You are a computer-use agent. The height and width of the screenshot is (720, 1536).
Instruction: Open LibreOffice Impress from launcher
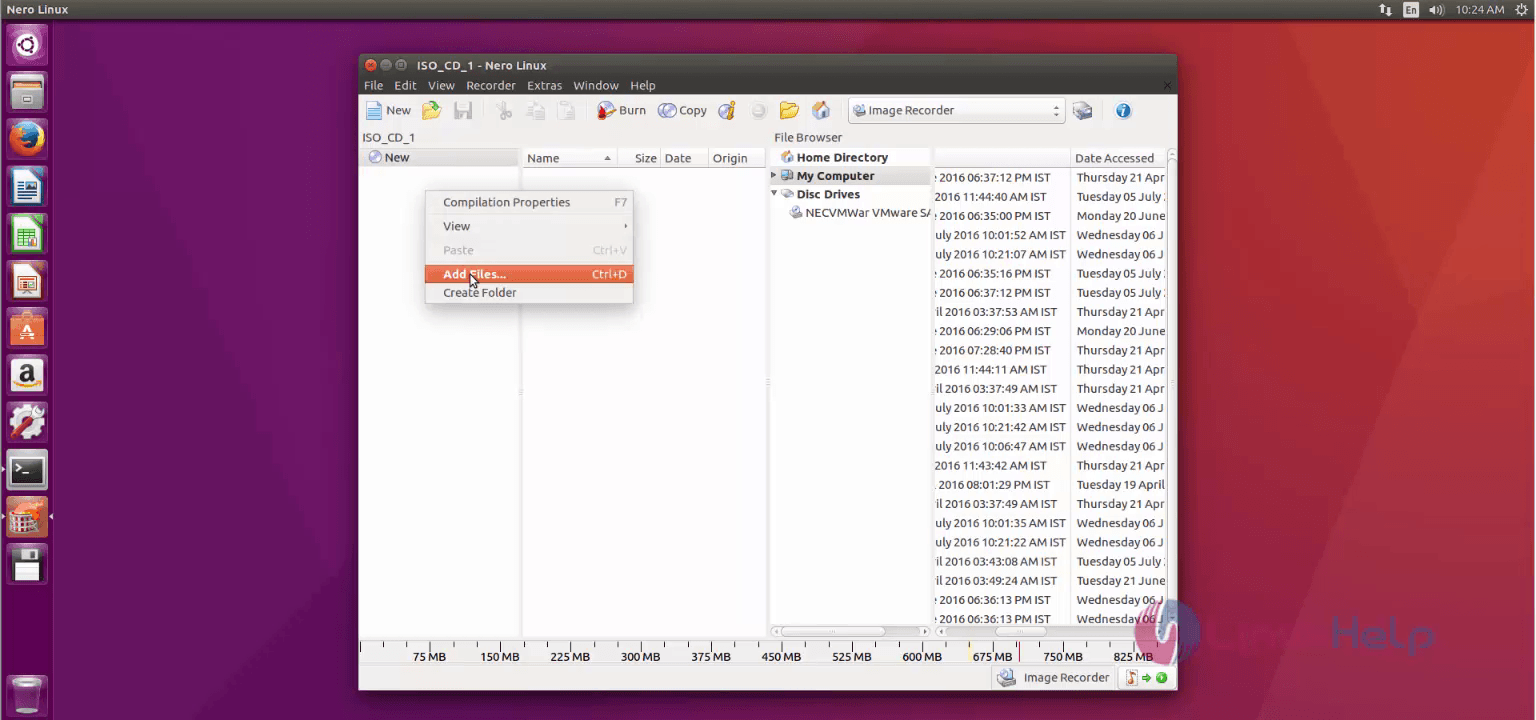coord(27,282)
